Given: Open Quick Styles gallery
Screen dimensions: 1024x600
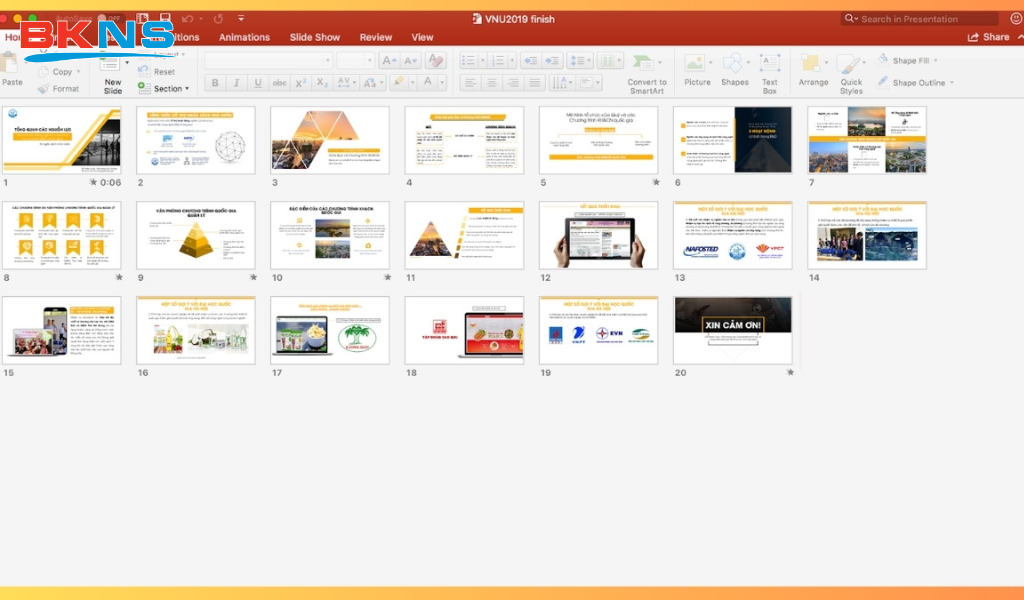Looking at the screenshot, I should [851, 74].
